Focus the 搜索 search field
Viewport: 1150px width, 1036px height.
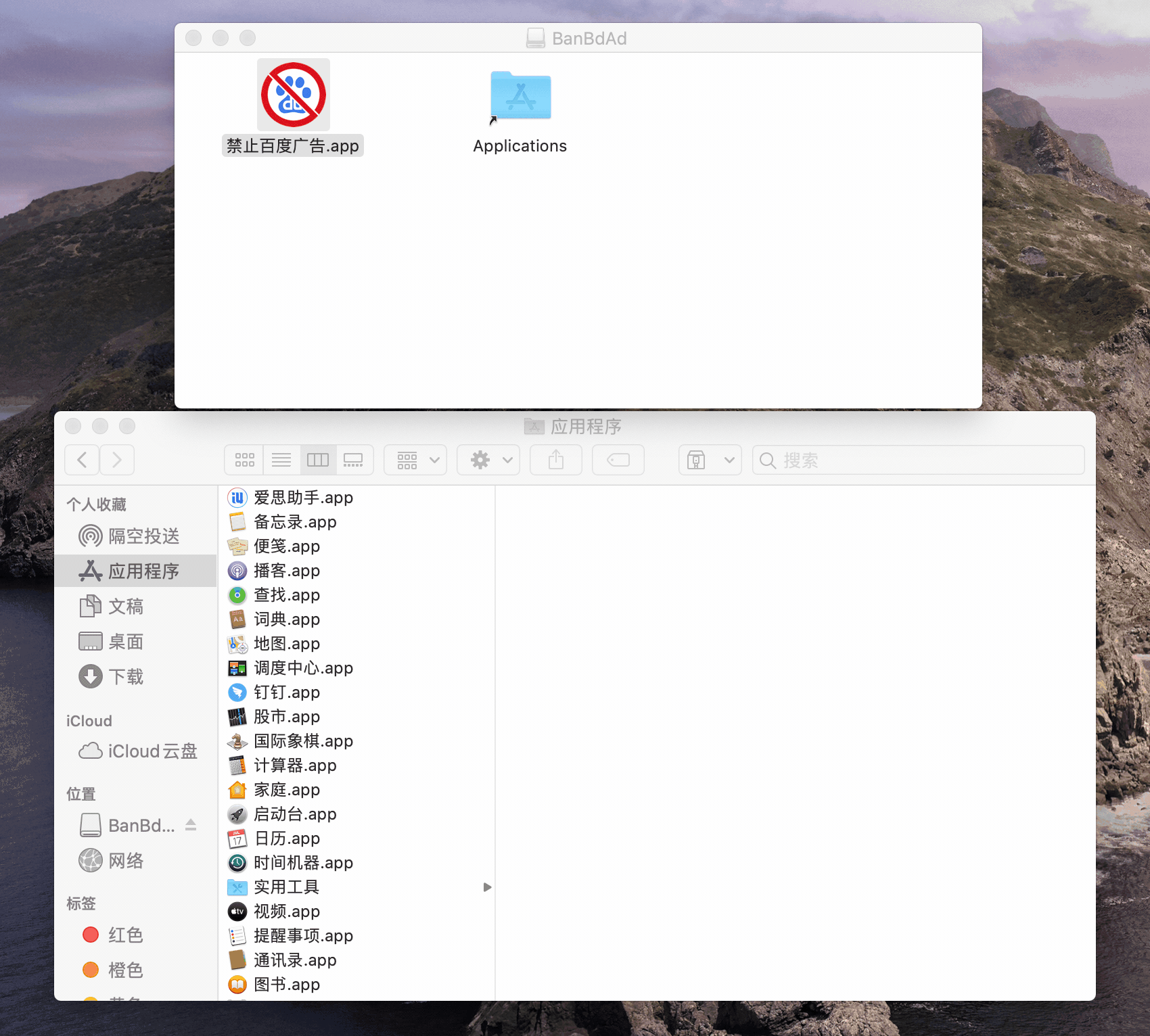(x=919, y=460)
